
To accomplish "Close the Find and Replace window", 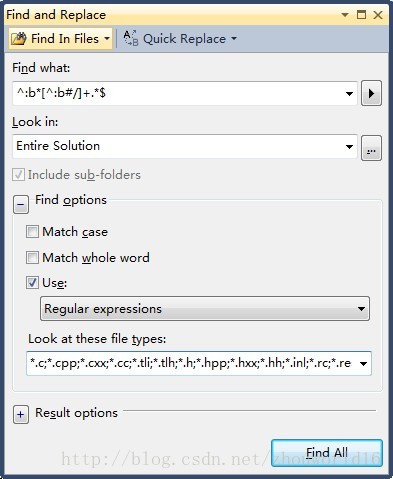I will (x=378, y=15).
